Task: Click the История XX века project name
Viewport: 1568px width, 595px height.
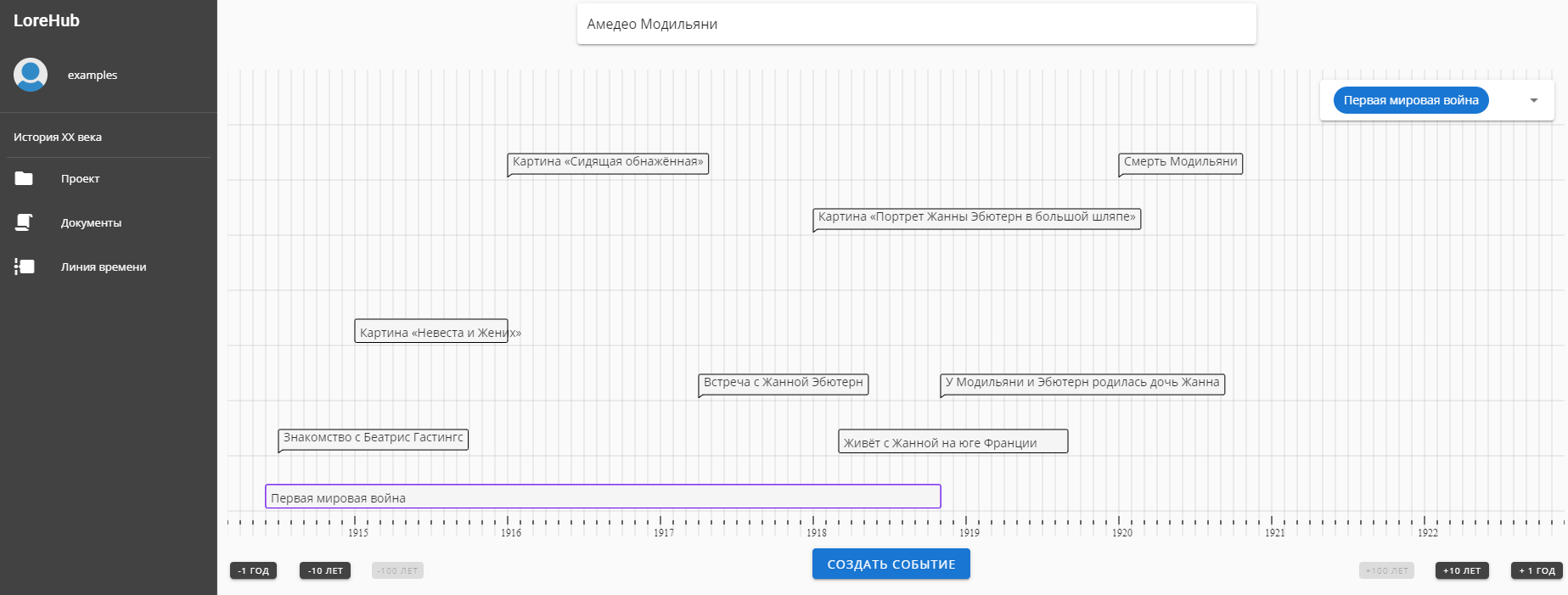Action: click(58, 137)
